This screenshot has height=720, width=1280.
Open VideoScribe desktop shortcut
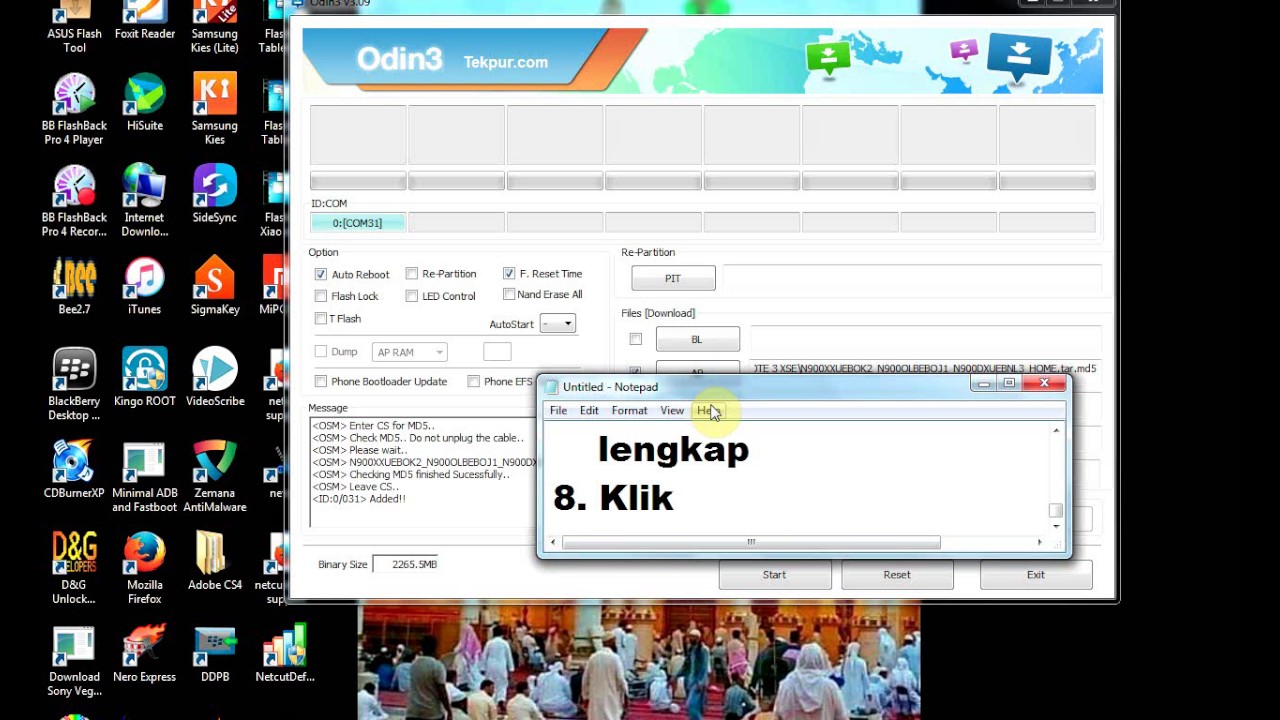(214, 378)
